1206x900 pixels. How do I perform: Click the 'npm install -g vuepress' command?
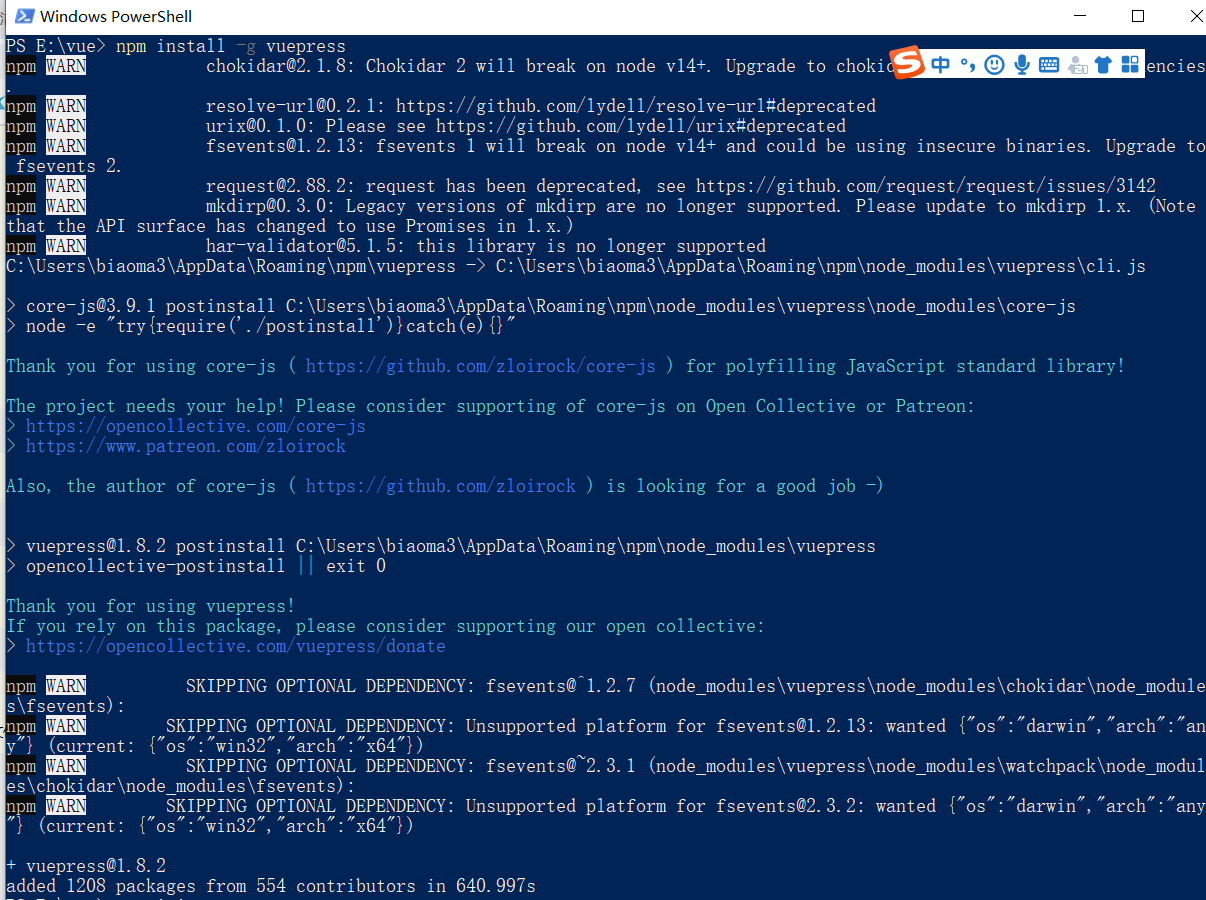point(231,46)
